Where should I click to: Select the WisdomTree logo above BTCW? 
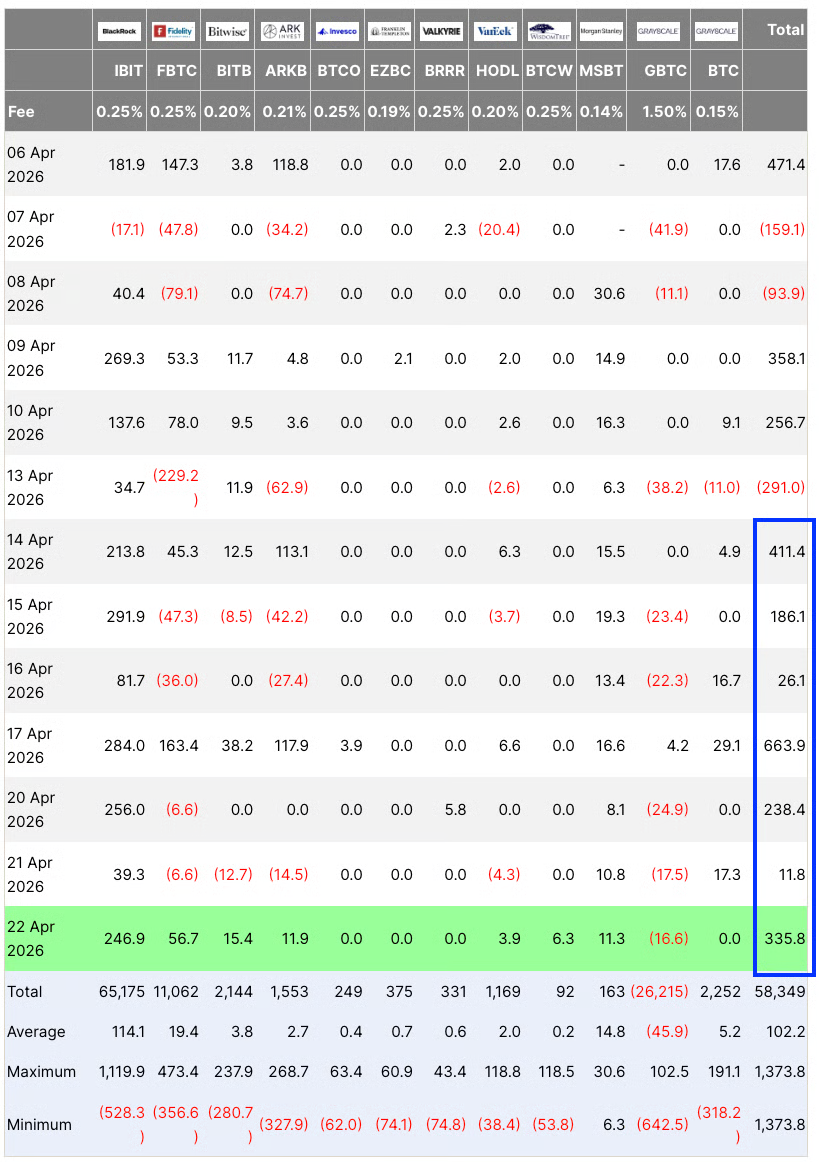point(549,32)
